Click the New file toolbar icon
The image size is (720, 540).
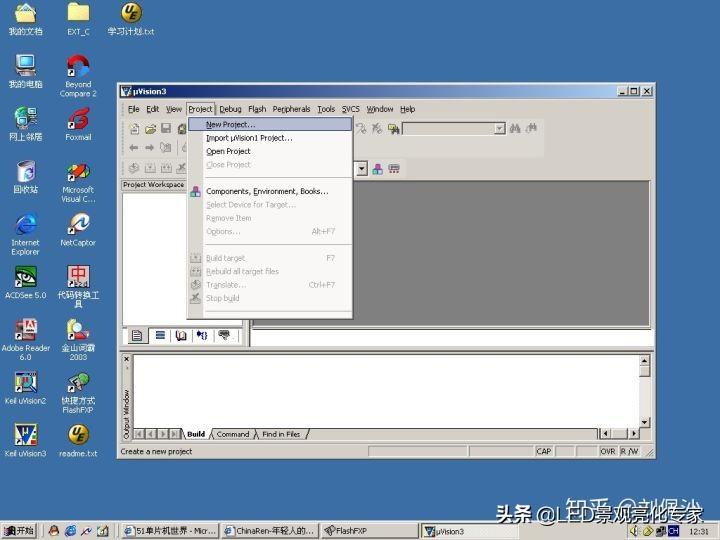135,129
